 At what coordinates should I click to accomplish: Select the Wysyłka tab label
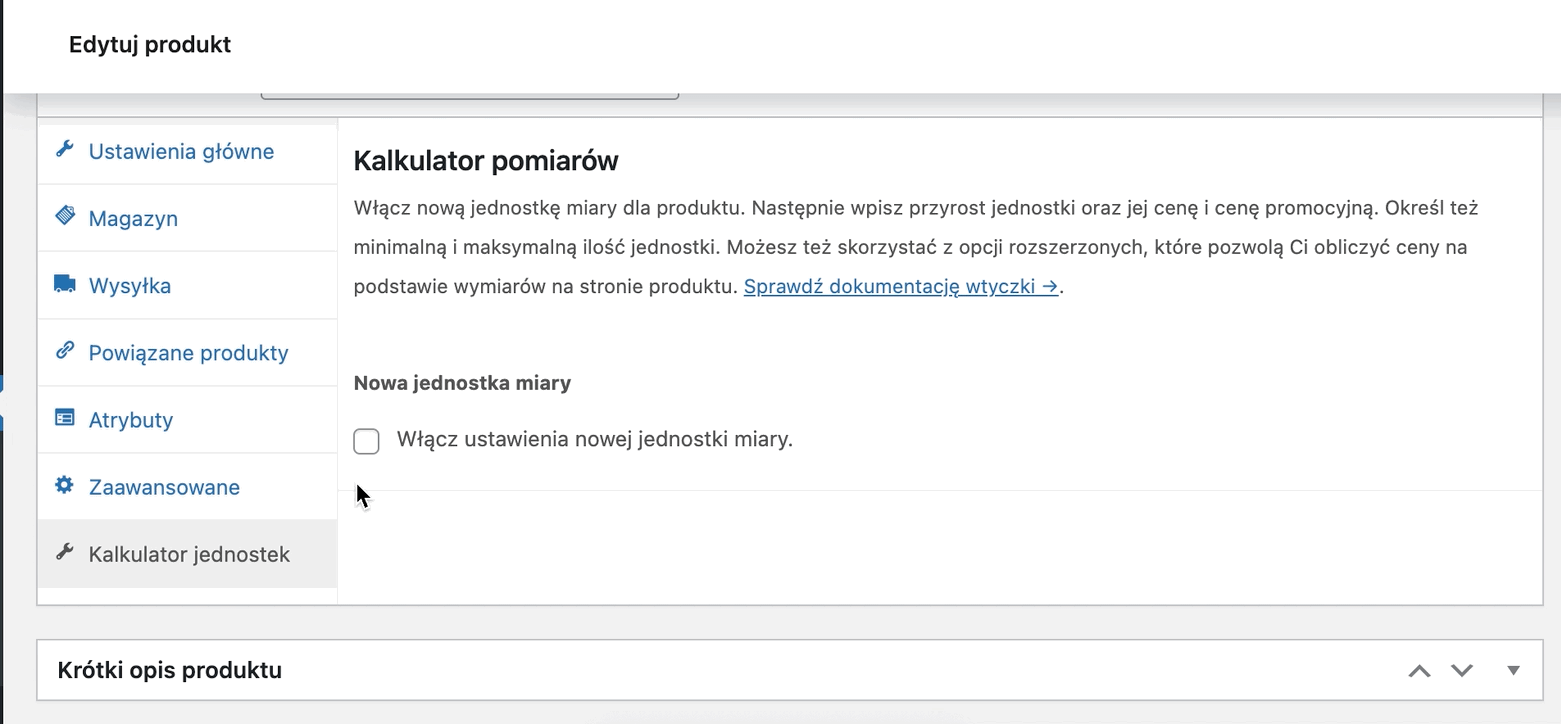pos(130,286)
